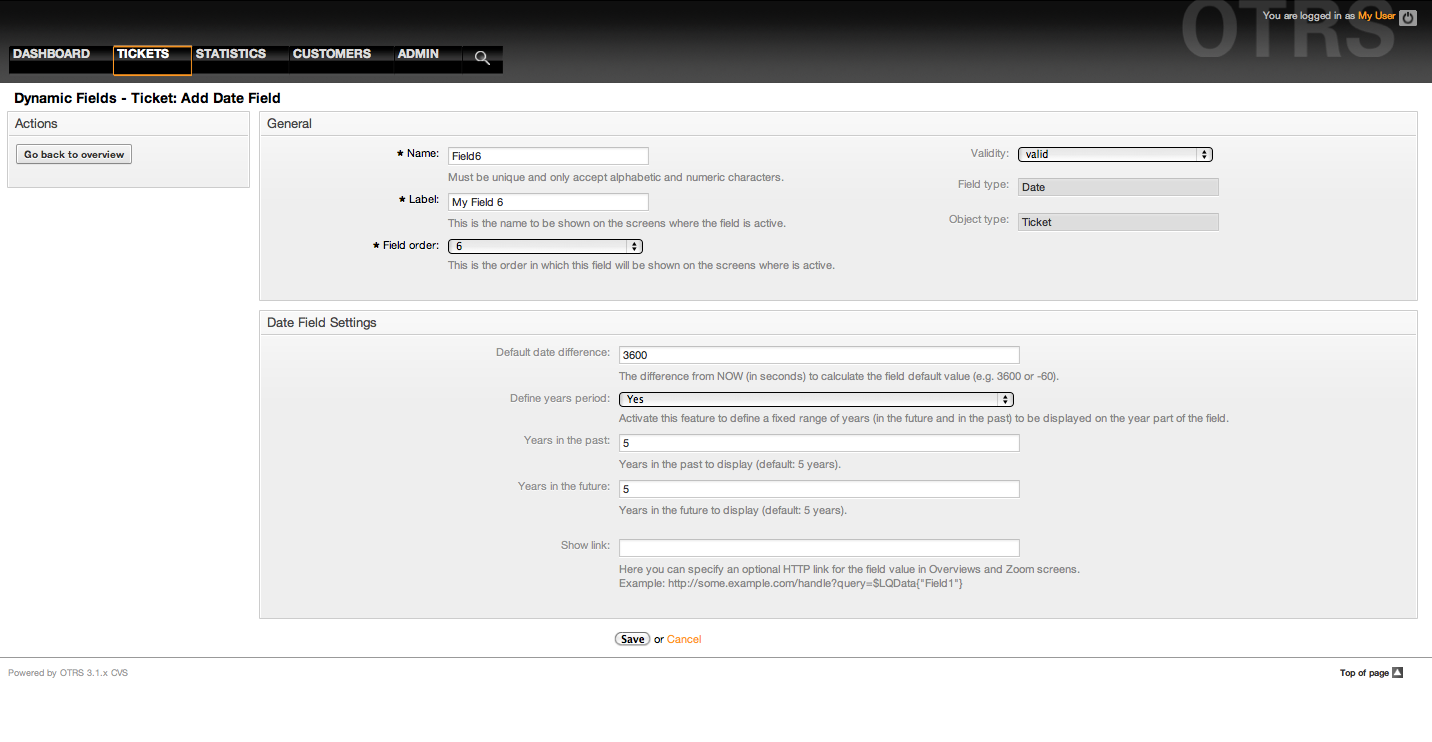
Task: Click Go back to overview button
Action: click(x=74, y=155)
